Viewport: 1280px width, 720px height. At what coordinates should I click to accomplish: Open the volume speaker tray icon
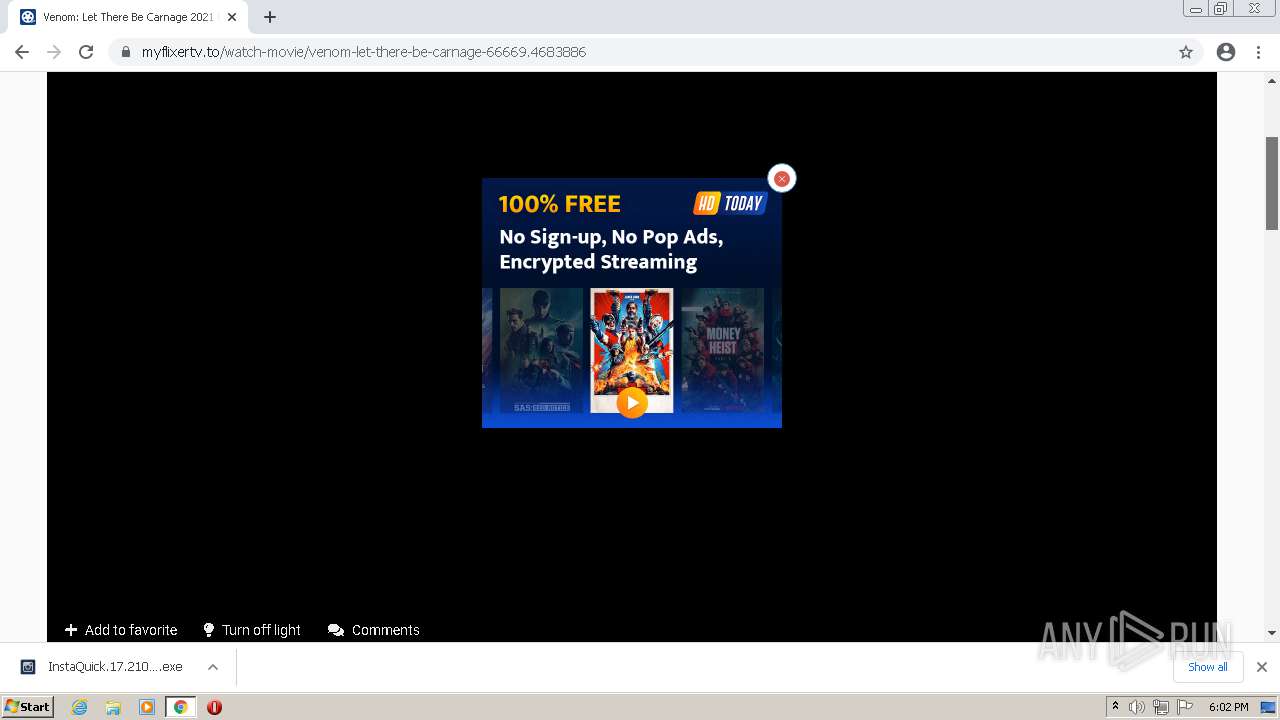[x=1136, y=707]
